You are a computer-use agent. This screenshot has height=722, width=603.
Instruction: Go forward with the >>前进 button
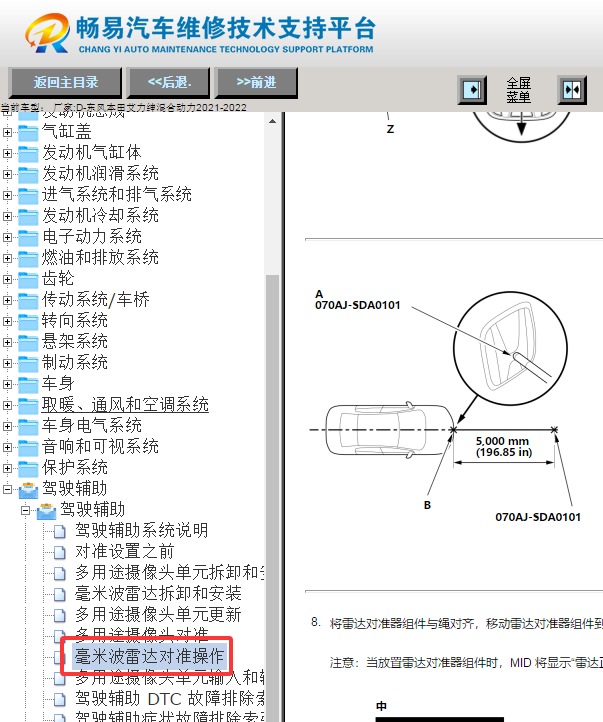coord(256,83)
